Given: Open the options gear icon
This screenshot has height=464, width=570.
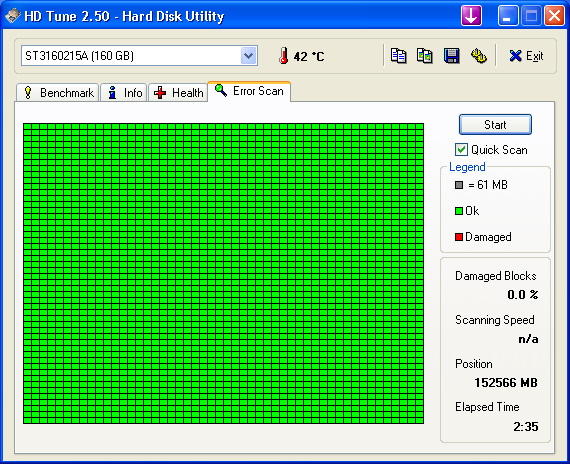Looking at the screenshot, I should [x=478, y=56].
